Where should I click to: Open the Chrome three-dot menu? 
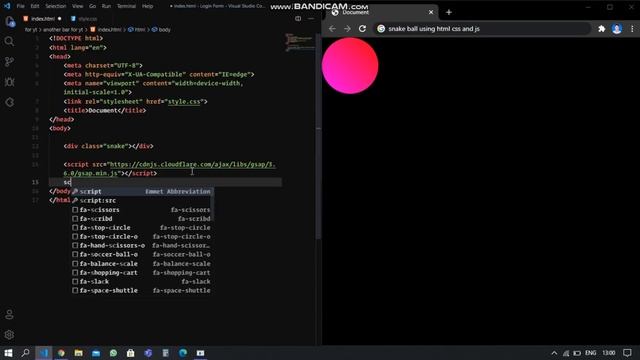pos(632,29)
